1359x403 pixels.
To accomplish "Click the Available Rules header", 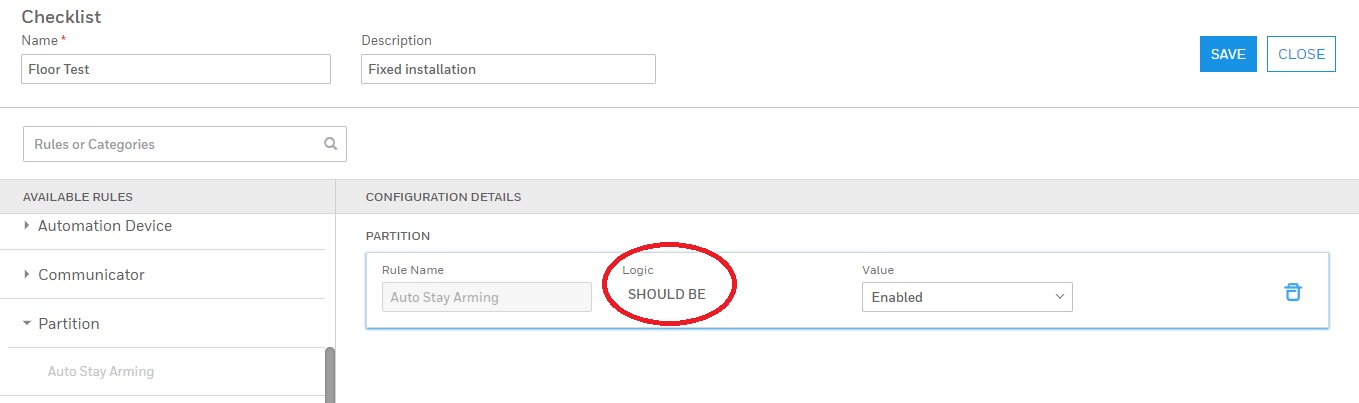I will point(78,197).
